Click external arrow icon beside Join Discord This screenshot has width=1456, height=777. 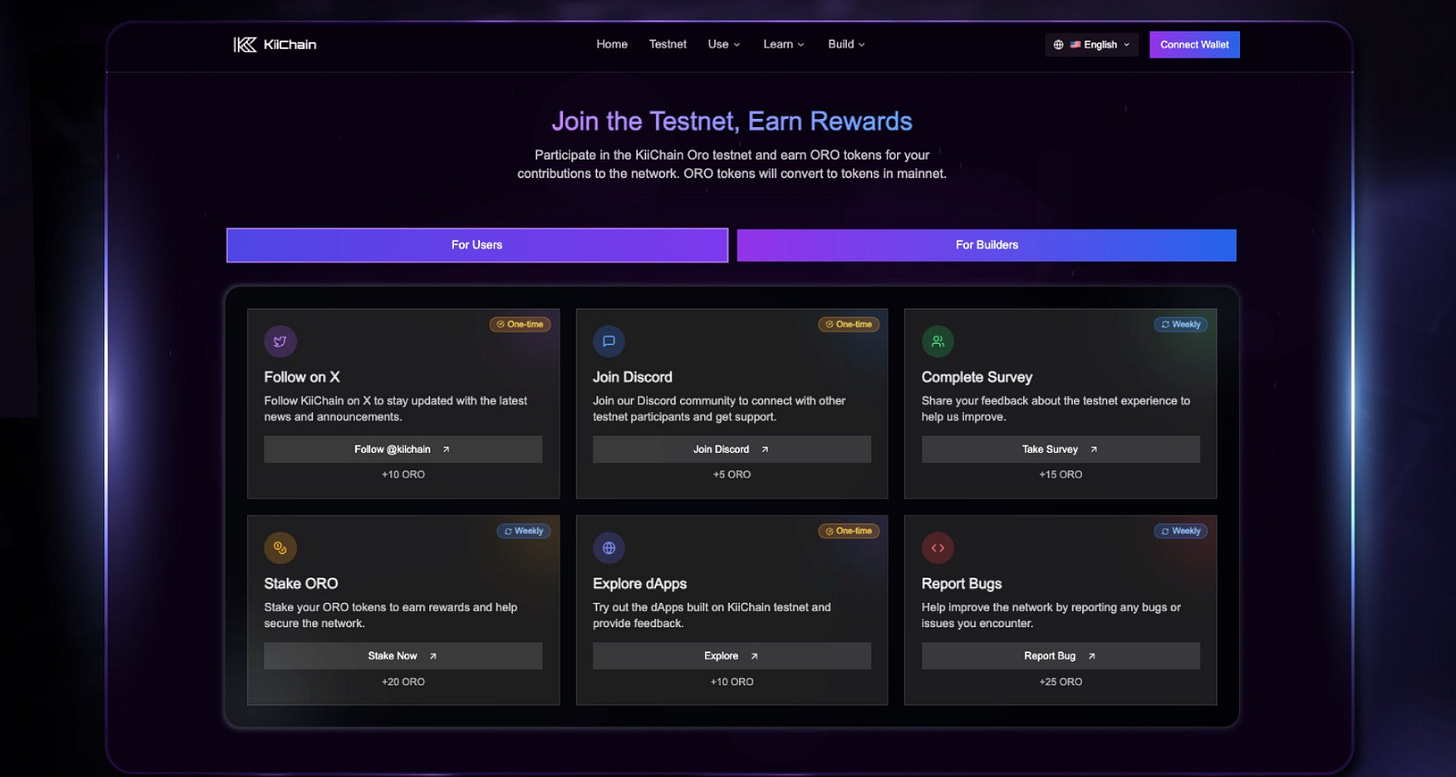point(765,450)
